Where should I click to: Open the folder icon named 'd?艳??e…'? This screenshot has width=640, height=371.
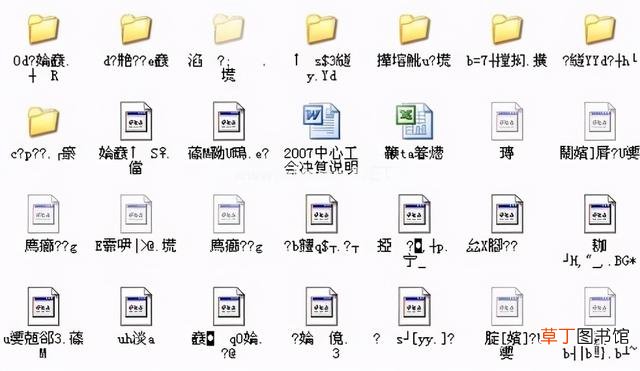[136, 29]
